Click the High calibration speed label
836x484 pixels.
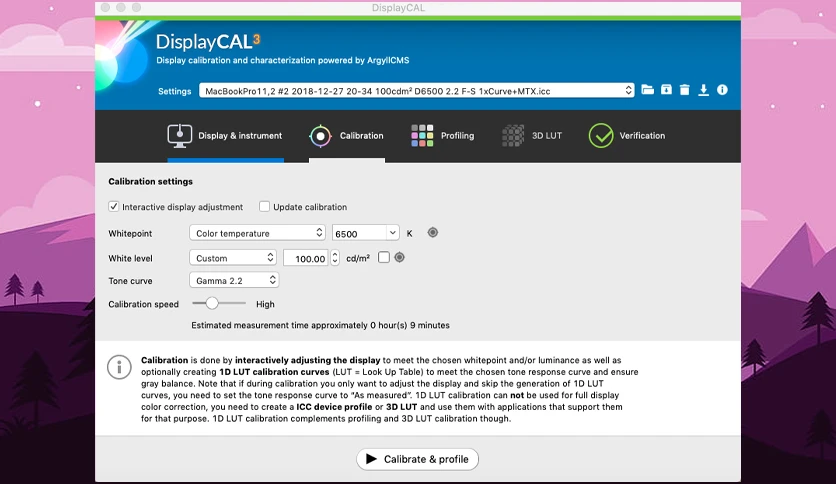(265, 304)
